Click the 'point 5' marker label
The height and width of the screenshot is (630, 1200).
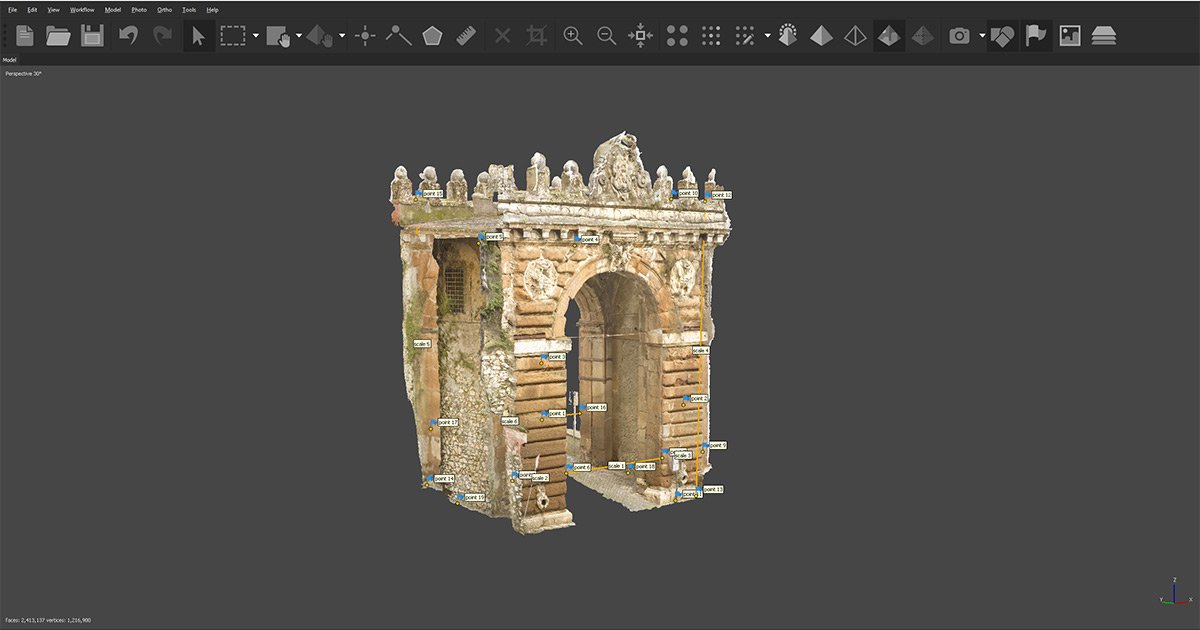[494, 237]
